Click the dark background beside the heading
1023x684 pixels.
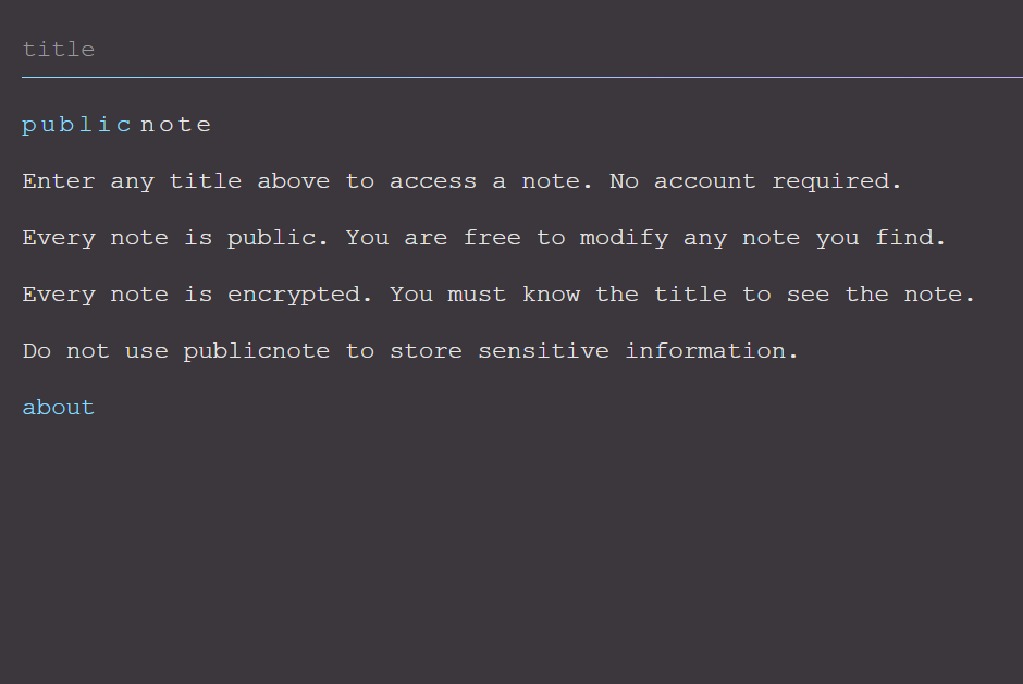pos(600,123)
